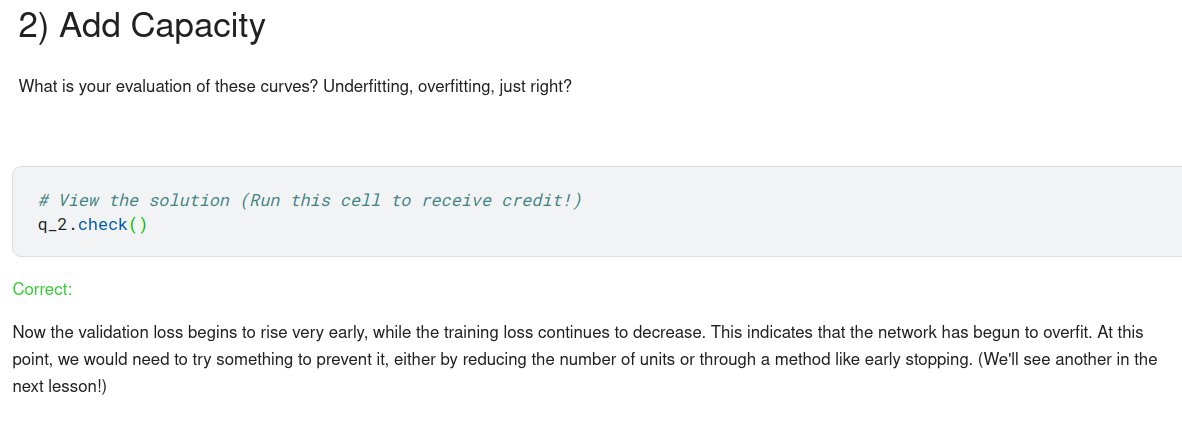Click the "2) Add Capacity" heading
Screen dimensions: 1182x447
pos(142,26)
